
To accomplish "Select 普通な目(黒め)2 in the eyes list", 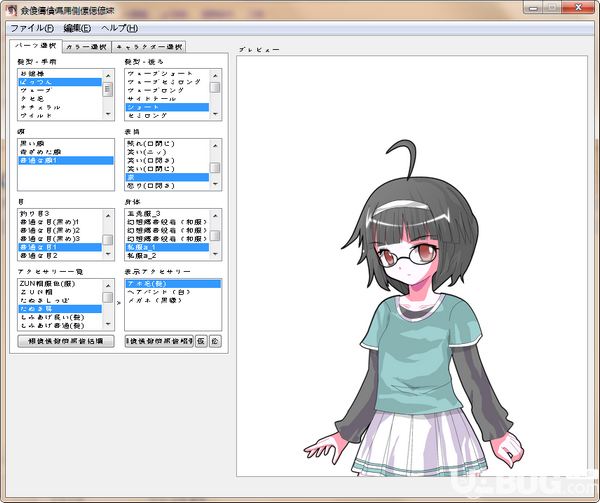I will [60, 230].
